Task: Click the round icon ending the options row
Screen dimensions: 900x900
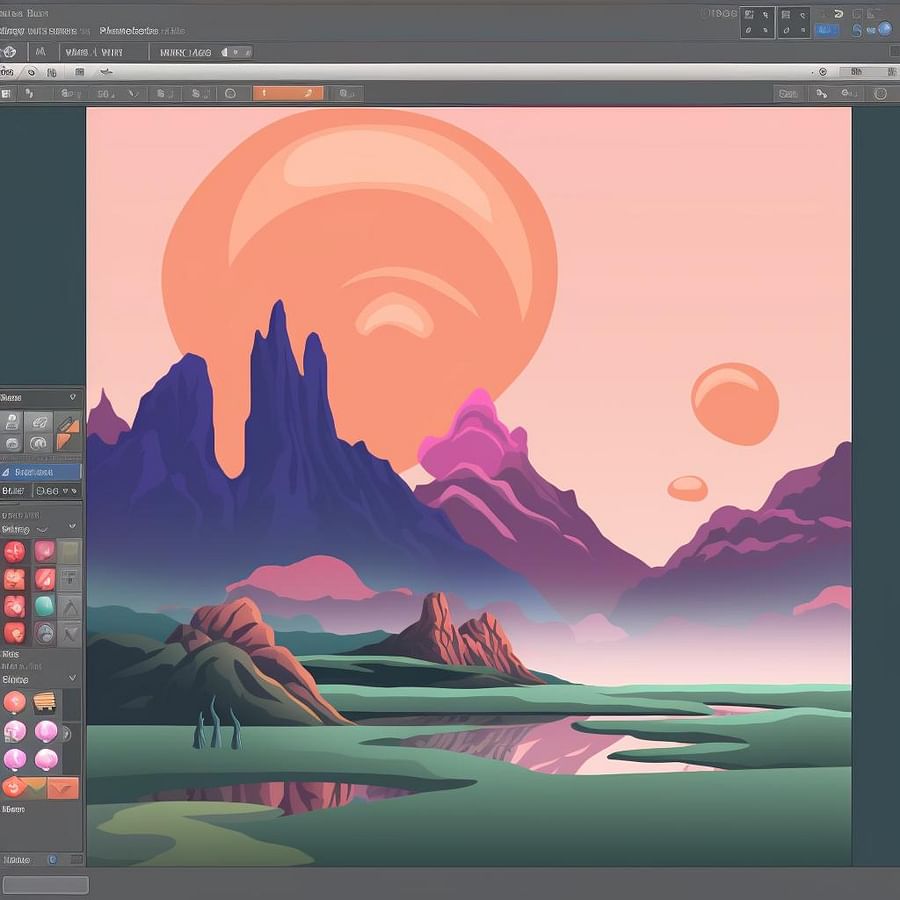Action: pyautogui.click(x=880, y=94)
